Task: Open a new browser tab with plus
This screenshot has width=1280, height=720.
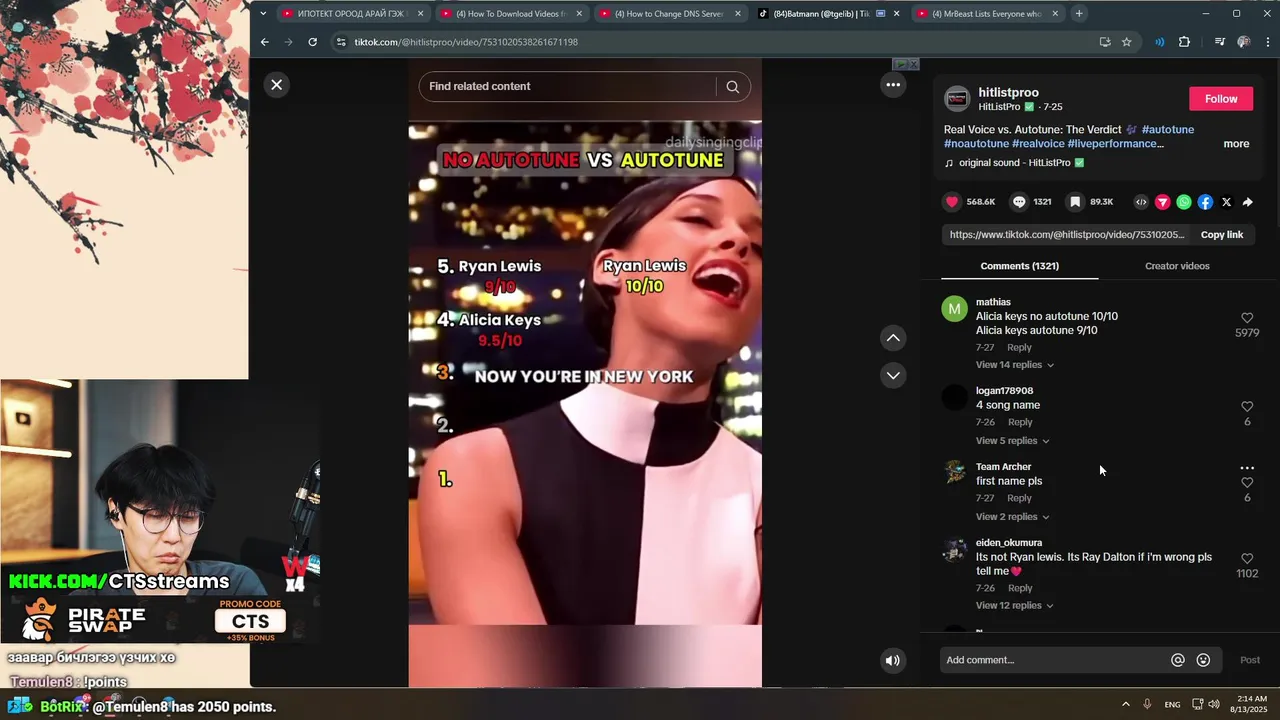Action: pos(1079,14)
